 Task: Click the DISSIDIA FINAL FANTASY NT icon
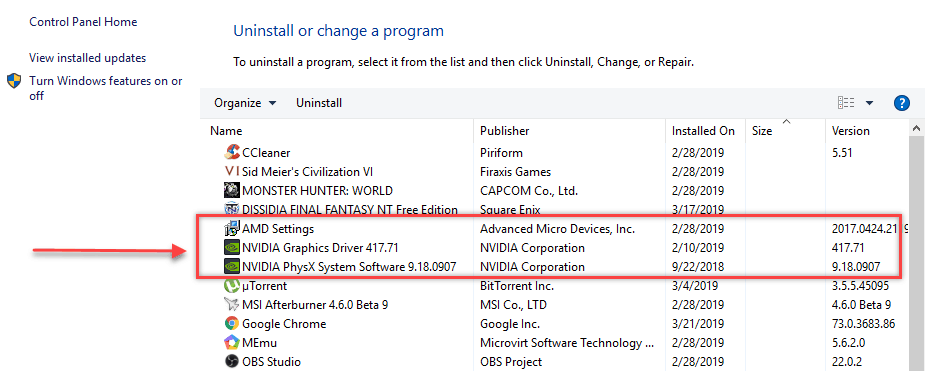[232, 209]
